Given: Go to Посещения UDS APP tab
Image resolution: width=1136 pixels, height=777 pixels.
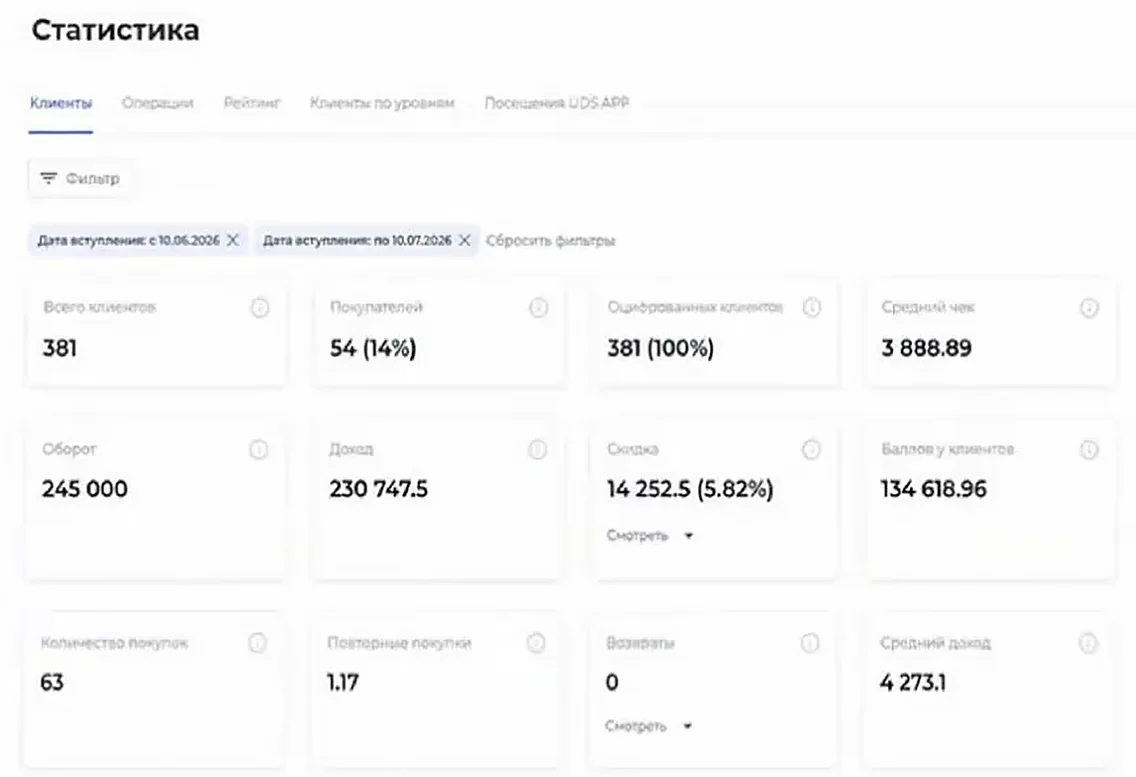Looking at the screenshot, I should (556, 103).
